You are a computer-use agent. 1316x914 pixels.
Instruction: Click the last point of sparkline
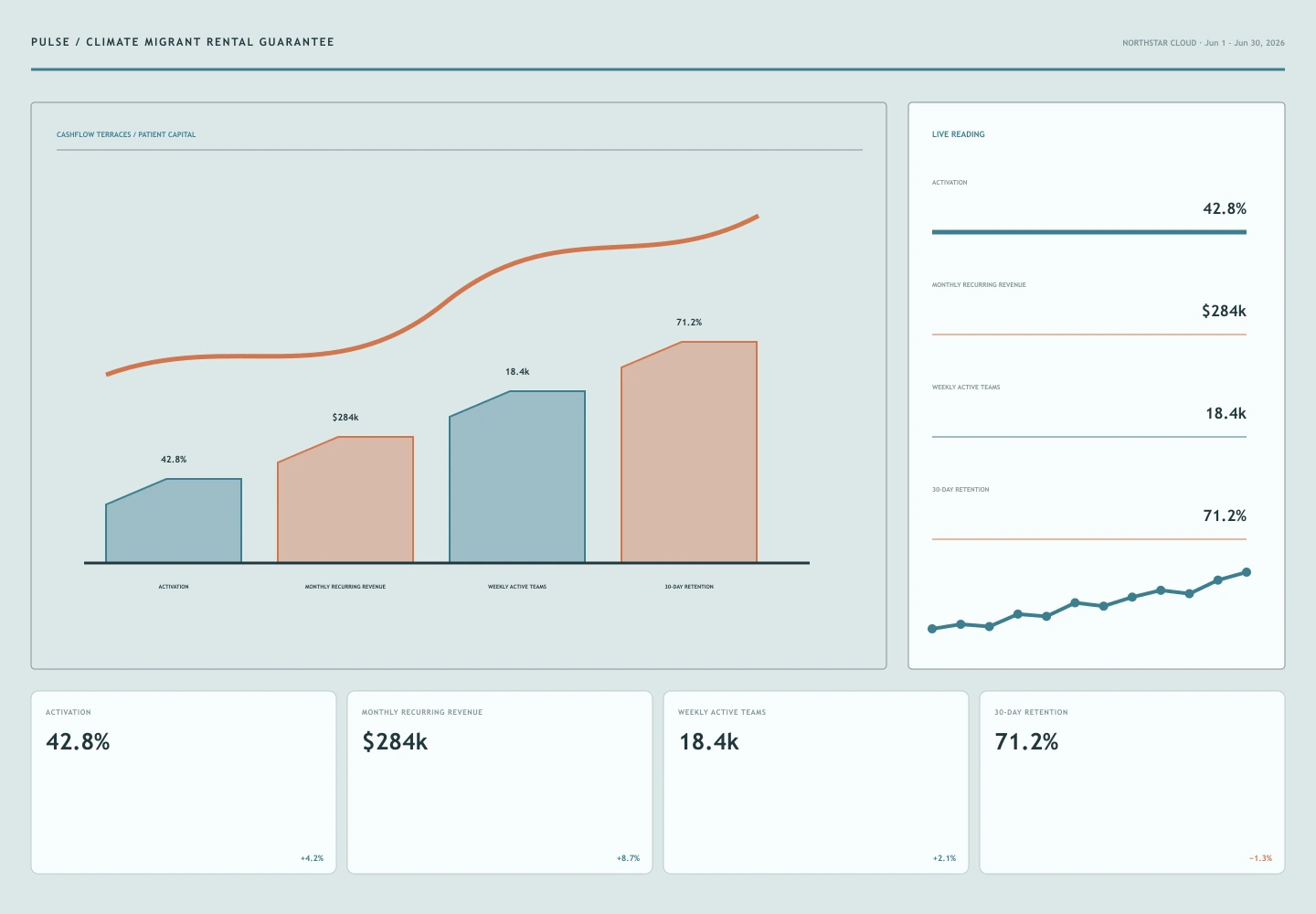pos(1247,572)
